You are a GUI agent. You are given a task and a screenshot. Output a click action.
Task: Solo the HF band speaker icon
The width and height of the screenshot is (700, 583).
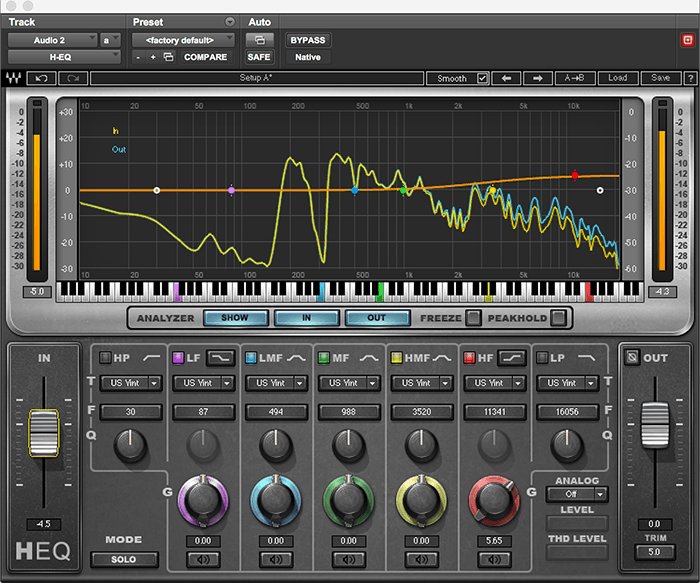pos(494,559)
